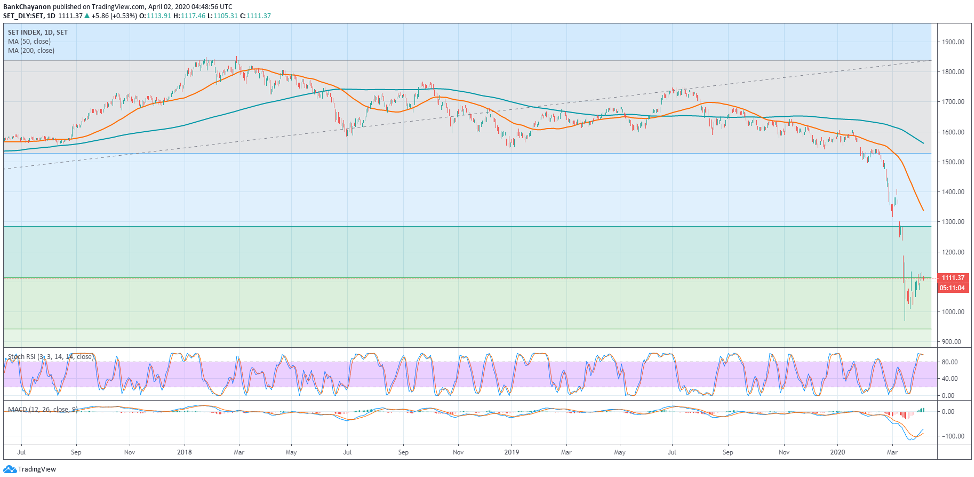Click the current price label 1111.37

point(953,278)
